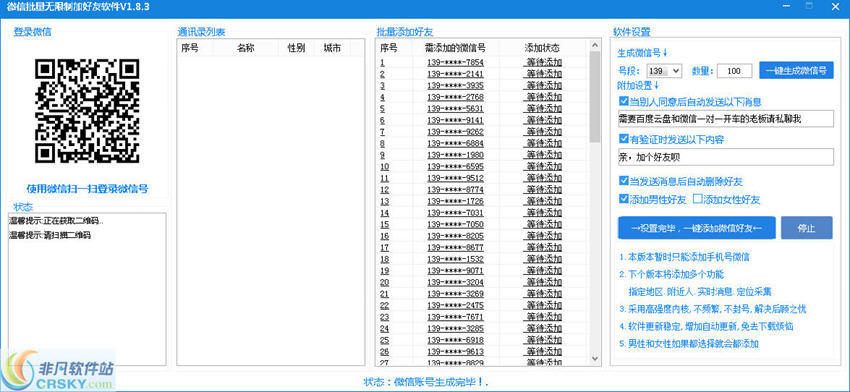
Task: Select number 139-****-2768 in row 4
Action: click(x=455, y=97)
